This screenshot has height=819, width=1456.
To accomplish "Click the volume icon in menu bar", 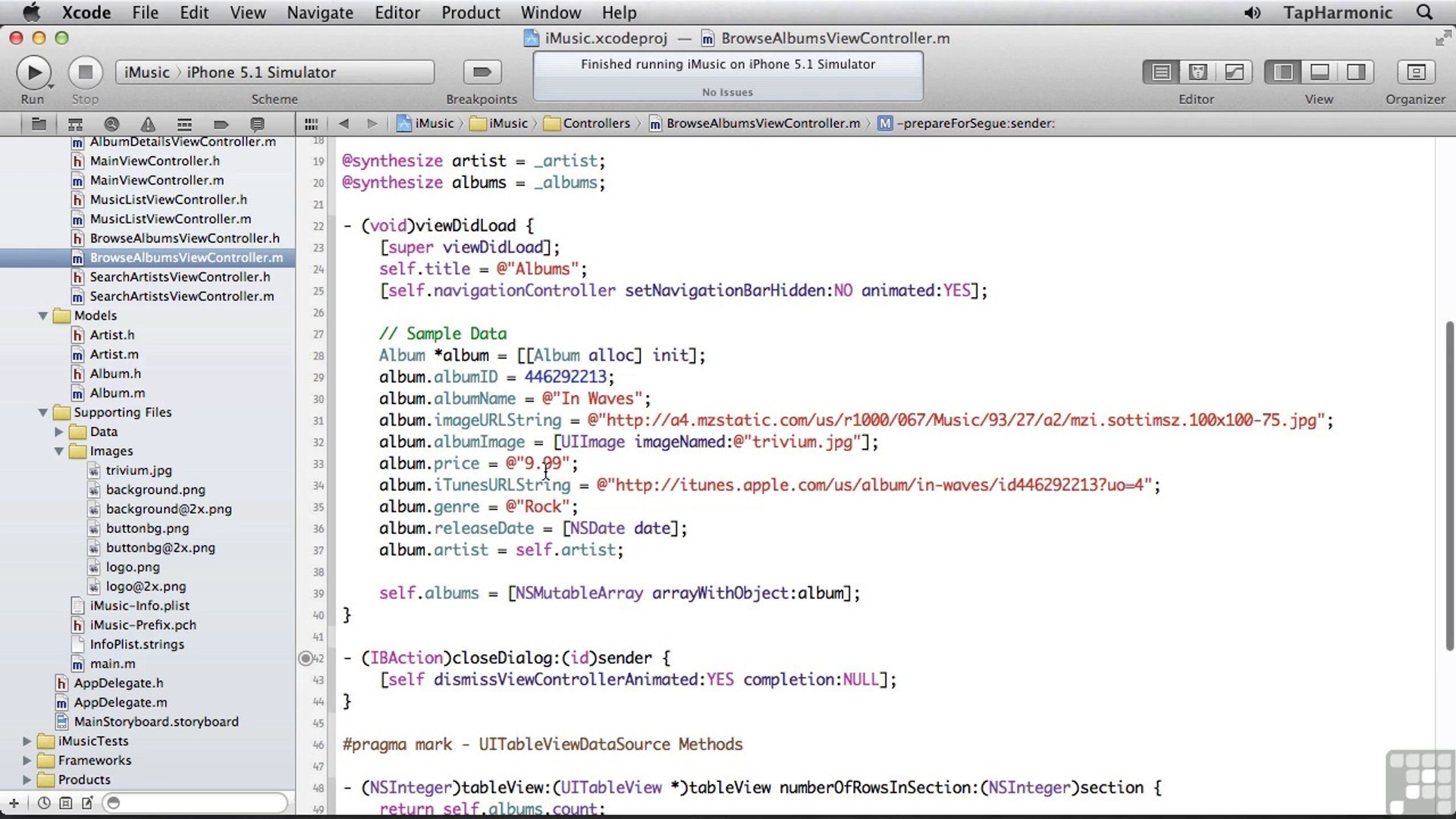I will 1252,13.
